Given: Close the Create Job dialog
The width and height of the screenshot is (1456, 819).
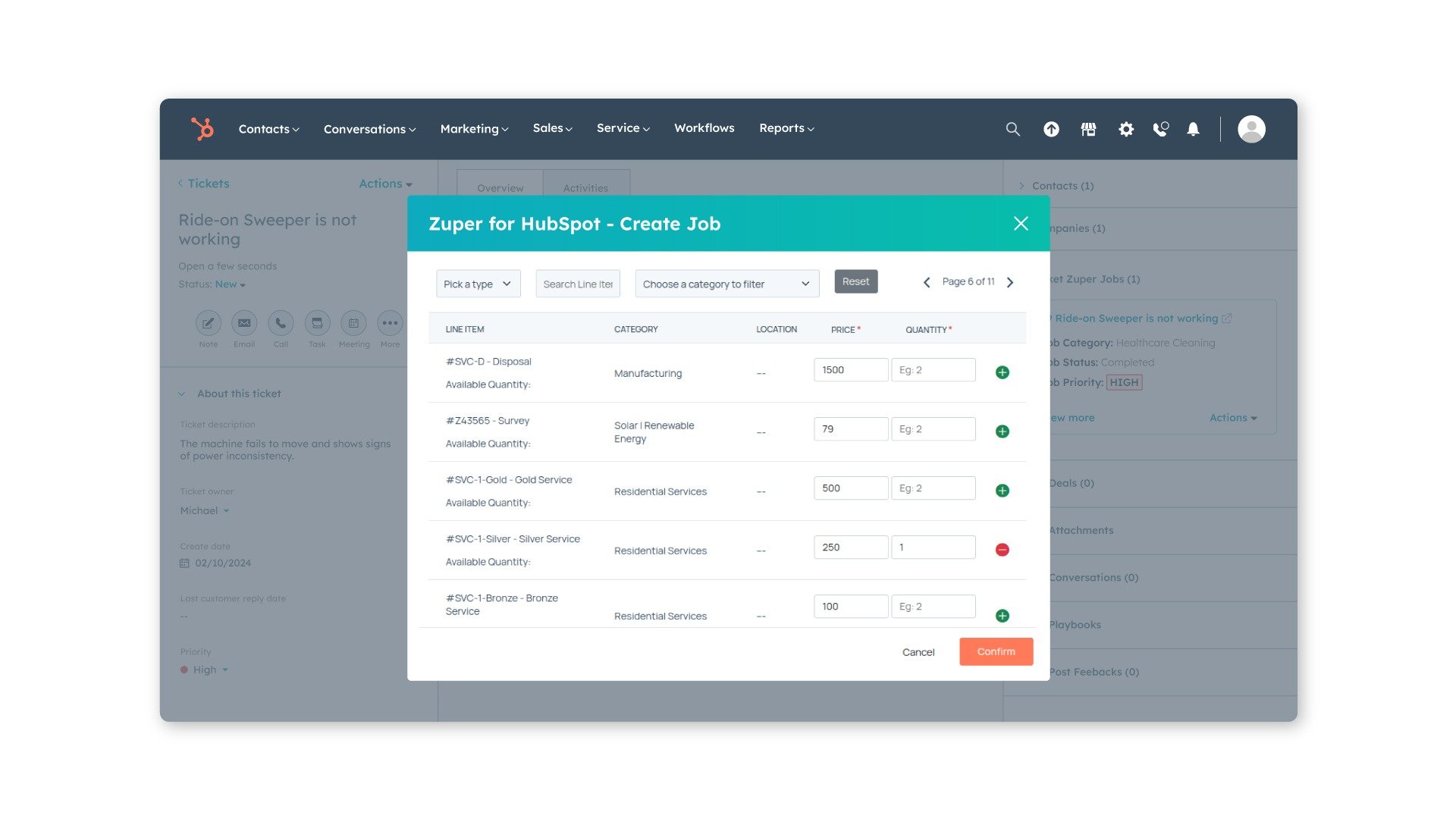Looking at the screenshot, I should pos(1021,224).
